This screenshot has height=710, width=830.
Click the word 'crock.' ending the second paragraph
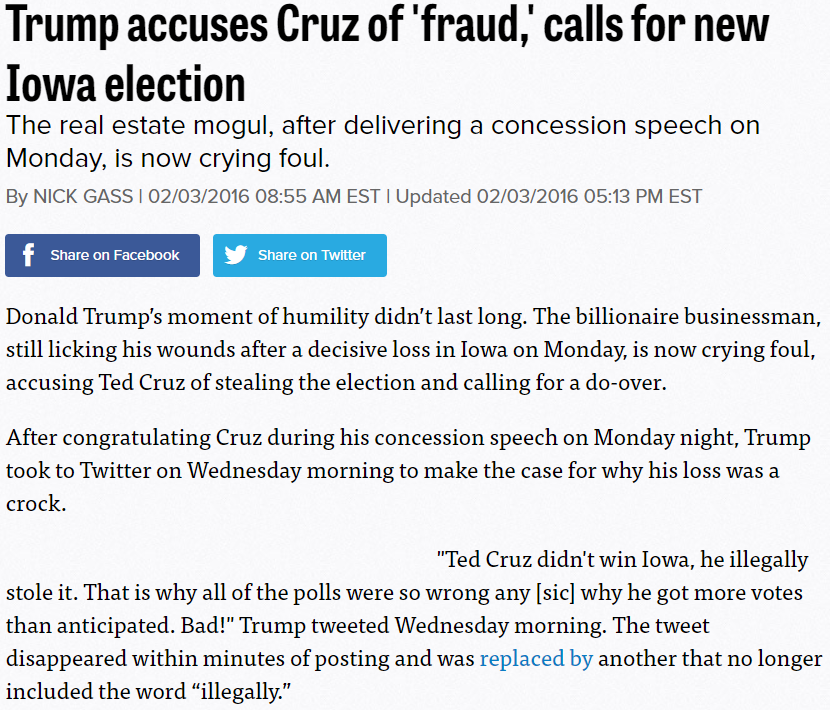36,504
